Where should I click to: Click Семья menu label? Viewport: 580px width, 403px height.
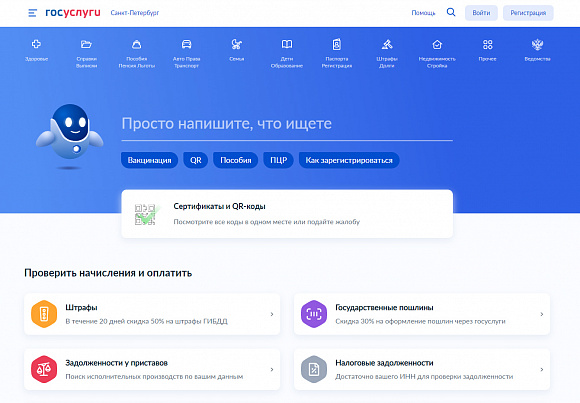(x=237, y=59)
